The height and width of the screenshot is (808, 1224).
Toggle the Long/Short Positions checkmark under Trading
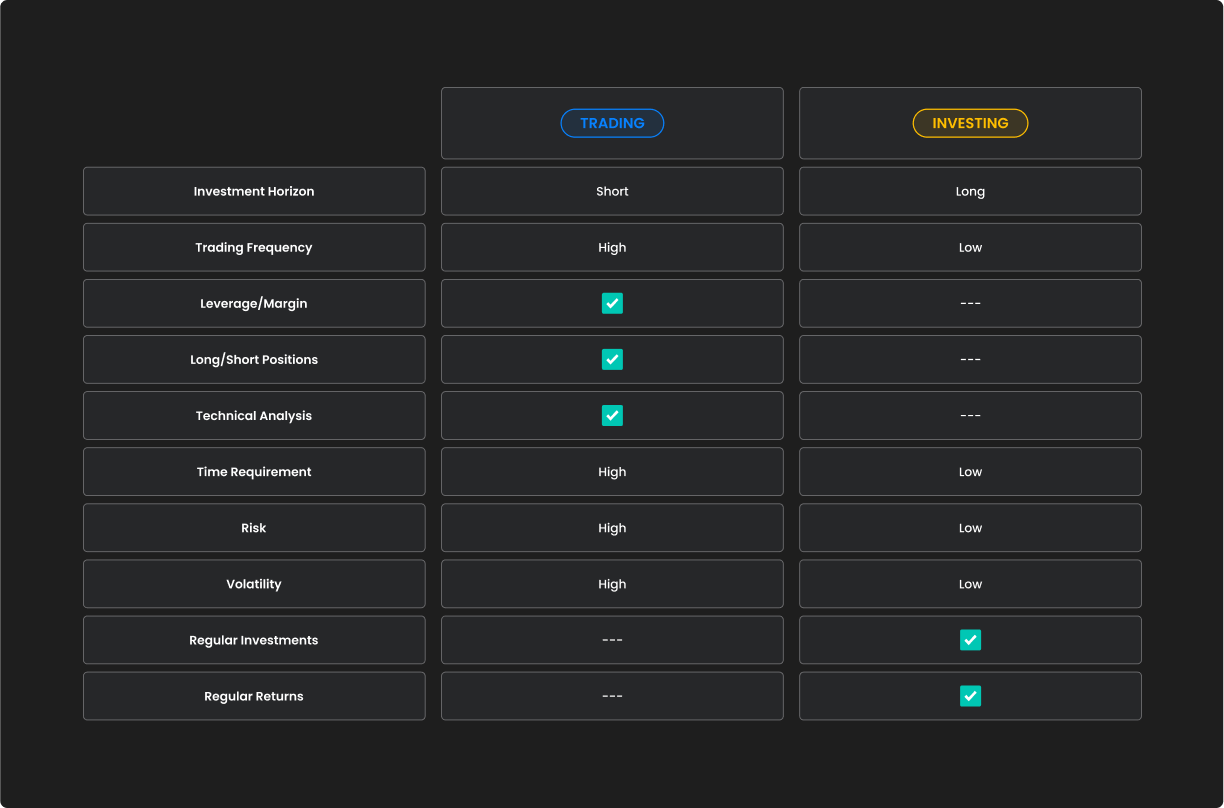pyautogui.click(x=612, y=359)
